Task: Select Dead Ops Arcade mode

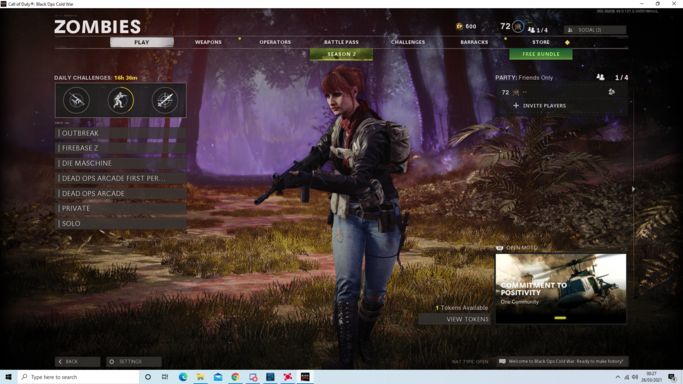Action: (x=121, y=193)
